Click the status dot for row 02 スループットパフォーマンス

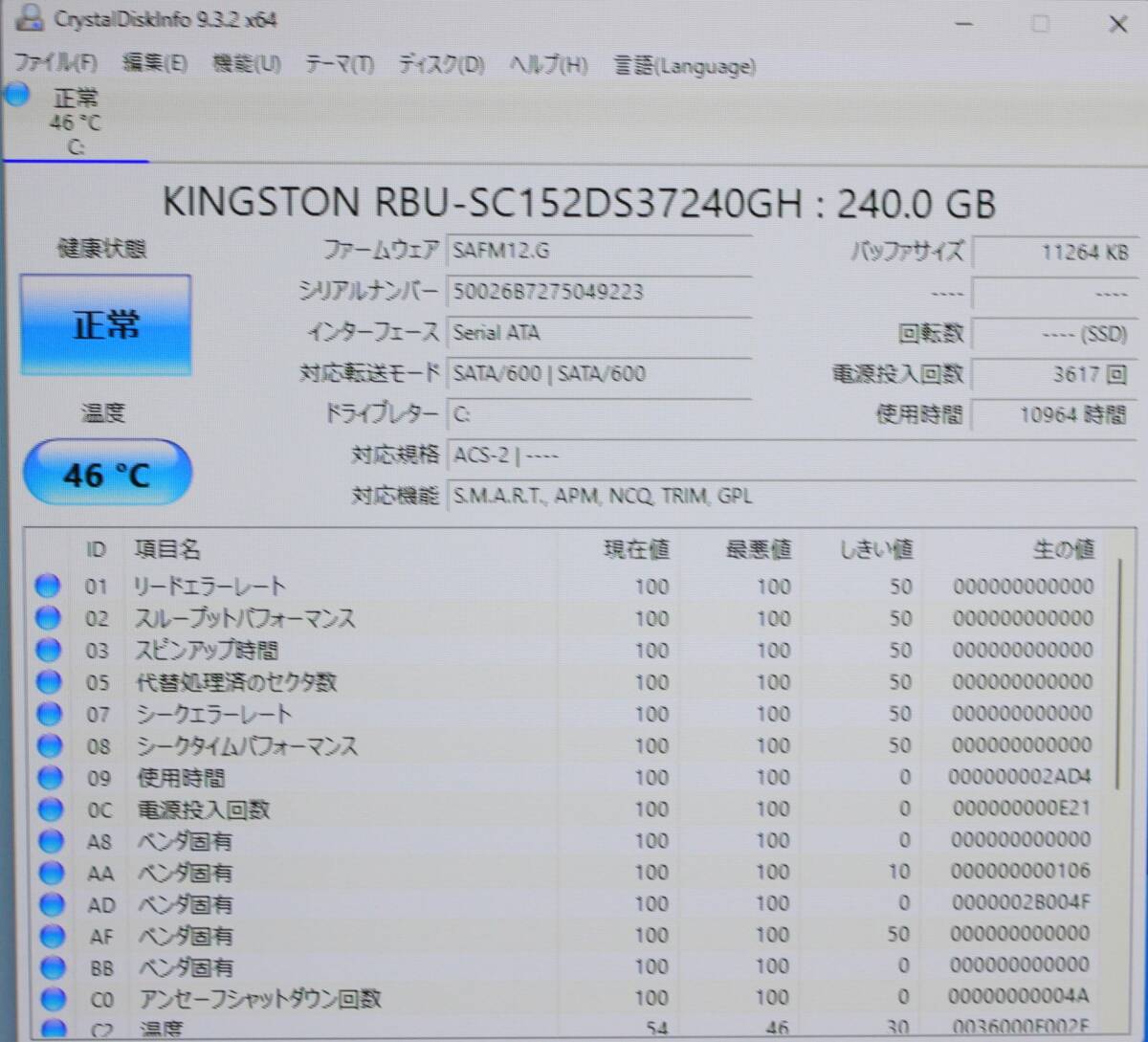pos(48,618)
